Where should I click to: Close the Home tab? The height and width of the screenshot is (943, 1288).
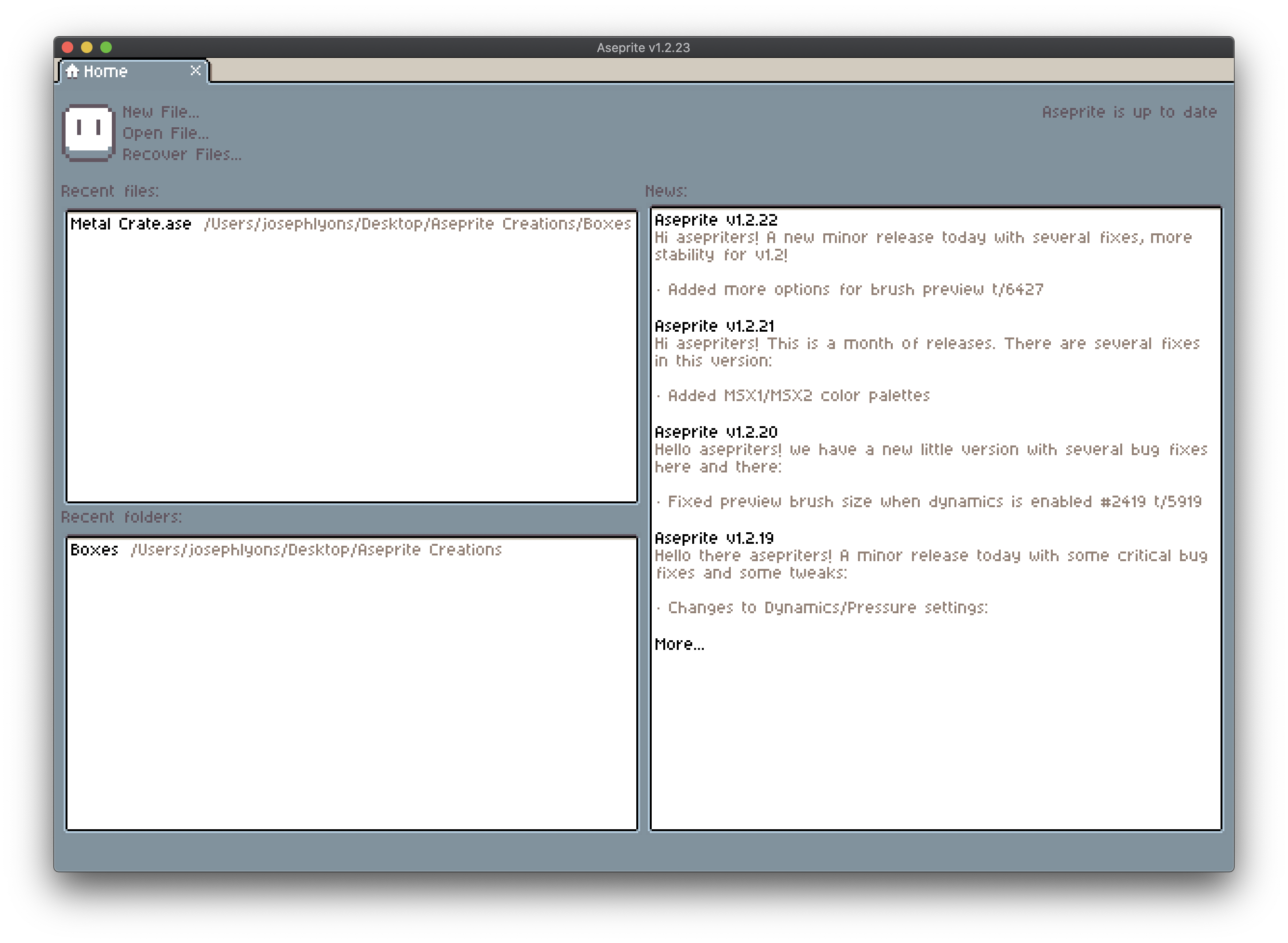tap(195, 70)
